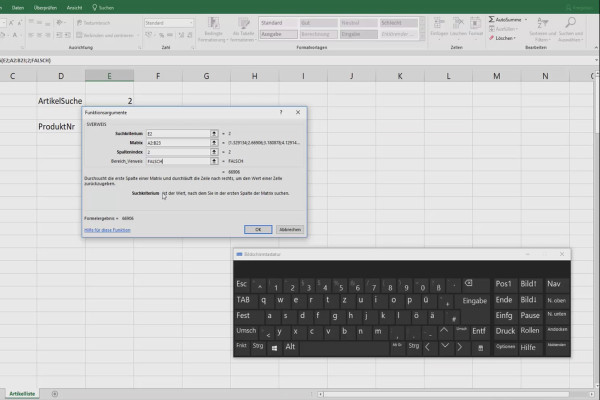This screenshot has height=400, width=600.
Task: Tap the context menu key on the keyboard
Action: [x=481, y=348]
